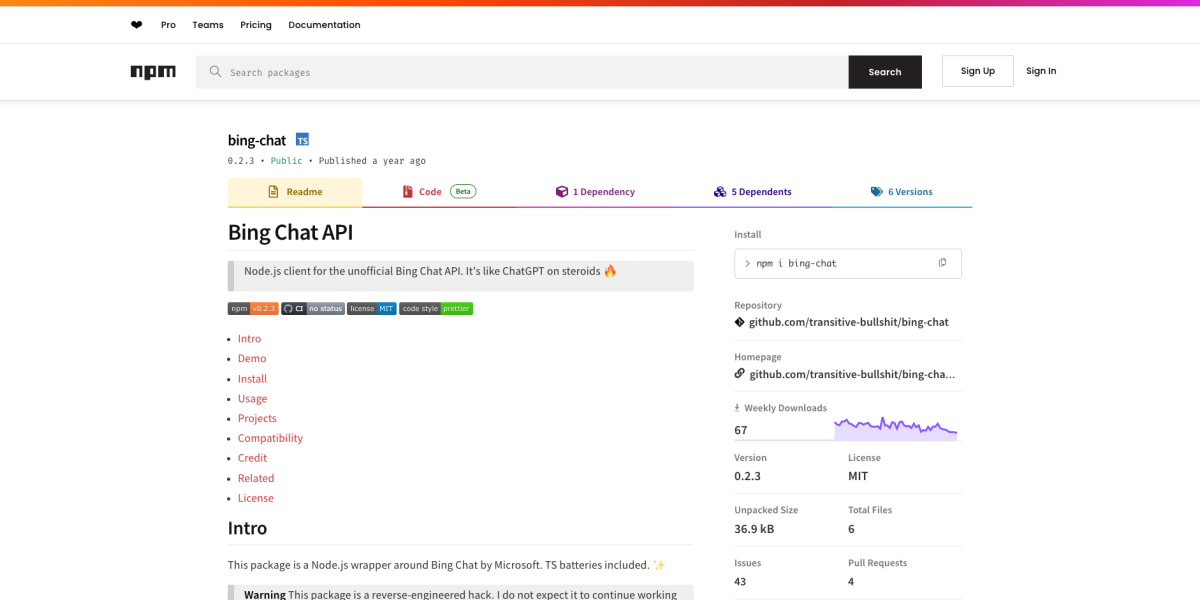Click the chain link icon beside Homepage
The image size is (1200, 600).
(x=739, y=373)
